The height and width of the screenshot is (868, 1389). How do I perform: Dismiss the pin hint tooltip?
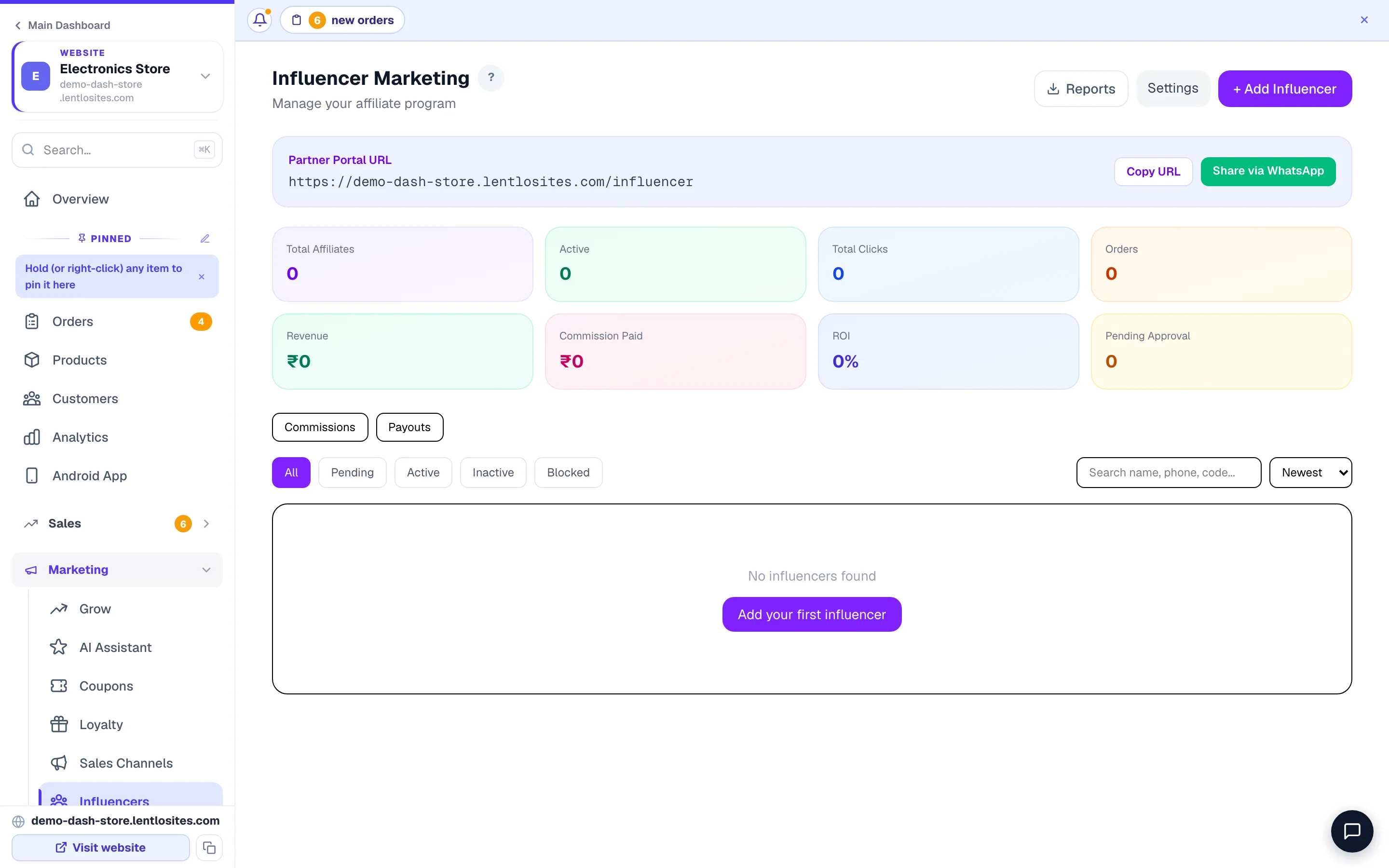(x=202, y=277)
